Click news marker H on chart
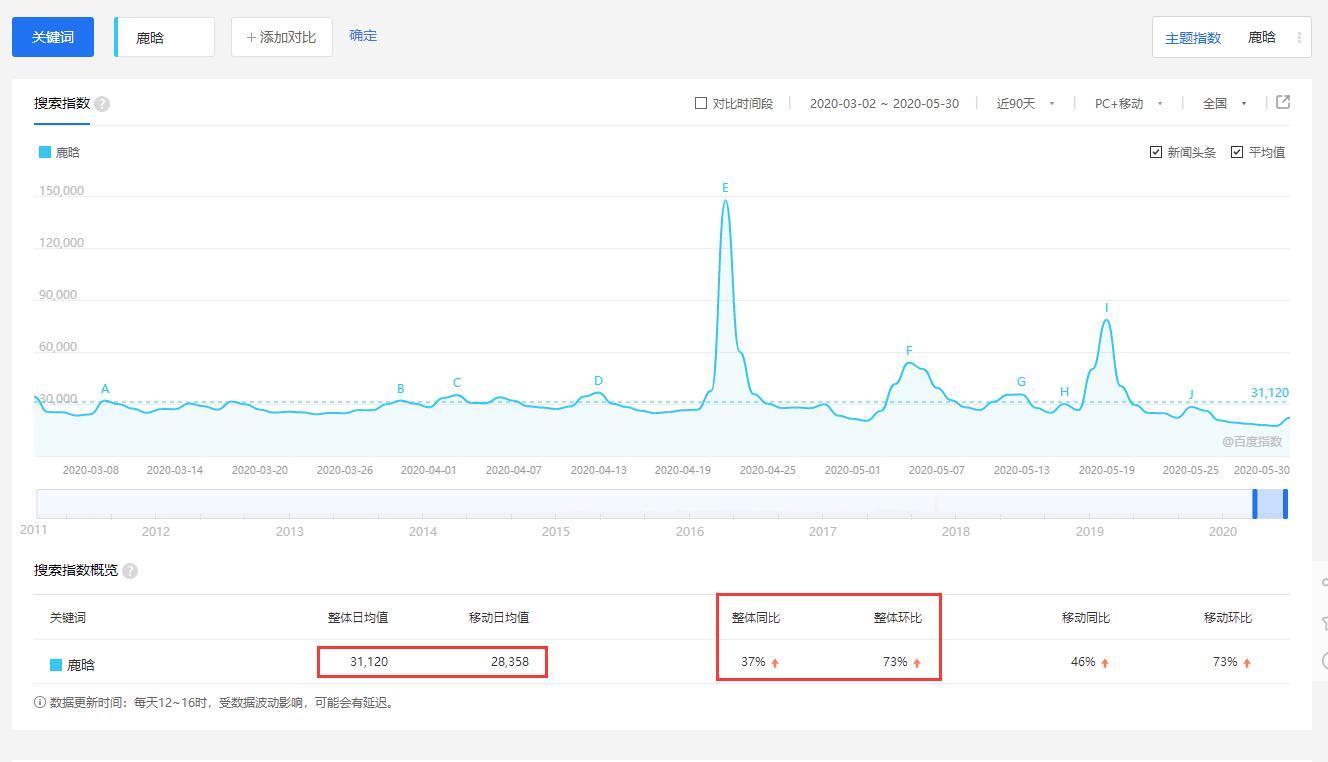The image size is (1328, 762). [1064, 391]
